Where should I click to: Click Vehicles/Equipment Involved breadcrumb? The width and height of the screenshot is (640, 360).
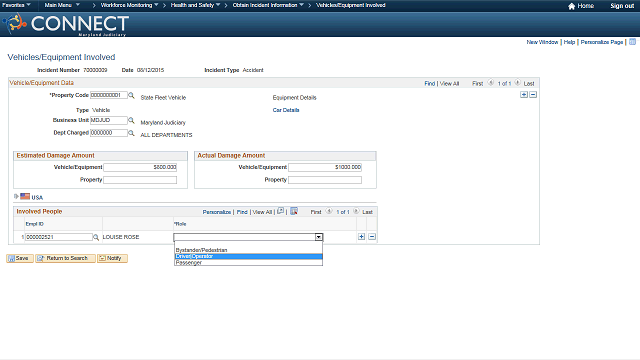(x=351, y=5)
